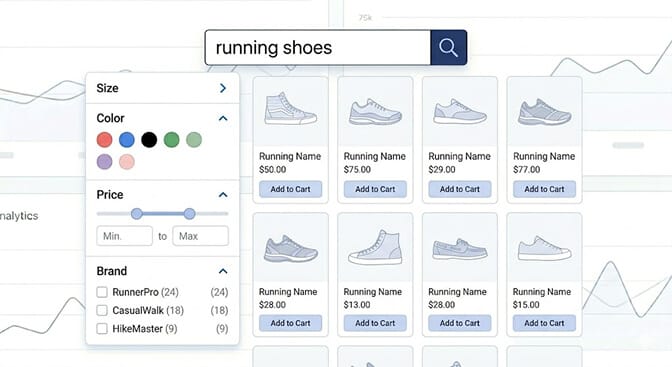Collapse the Price filter section

tap(223, 195)
